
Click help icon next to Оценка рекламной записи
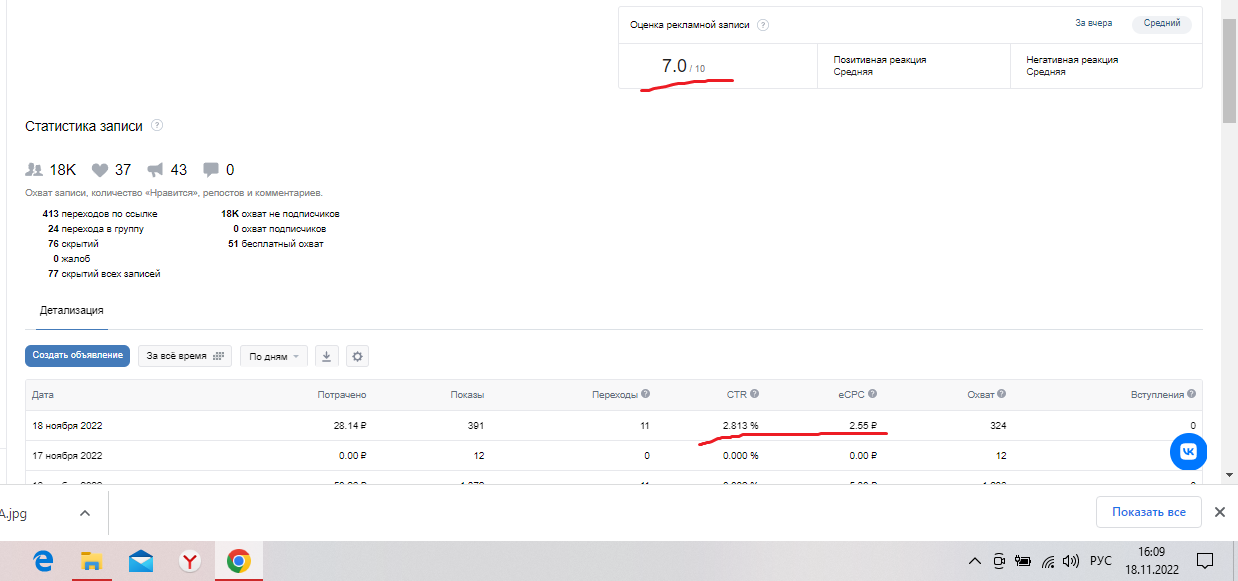[x=763, y=26]
